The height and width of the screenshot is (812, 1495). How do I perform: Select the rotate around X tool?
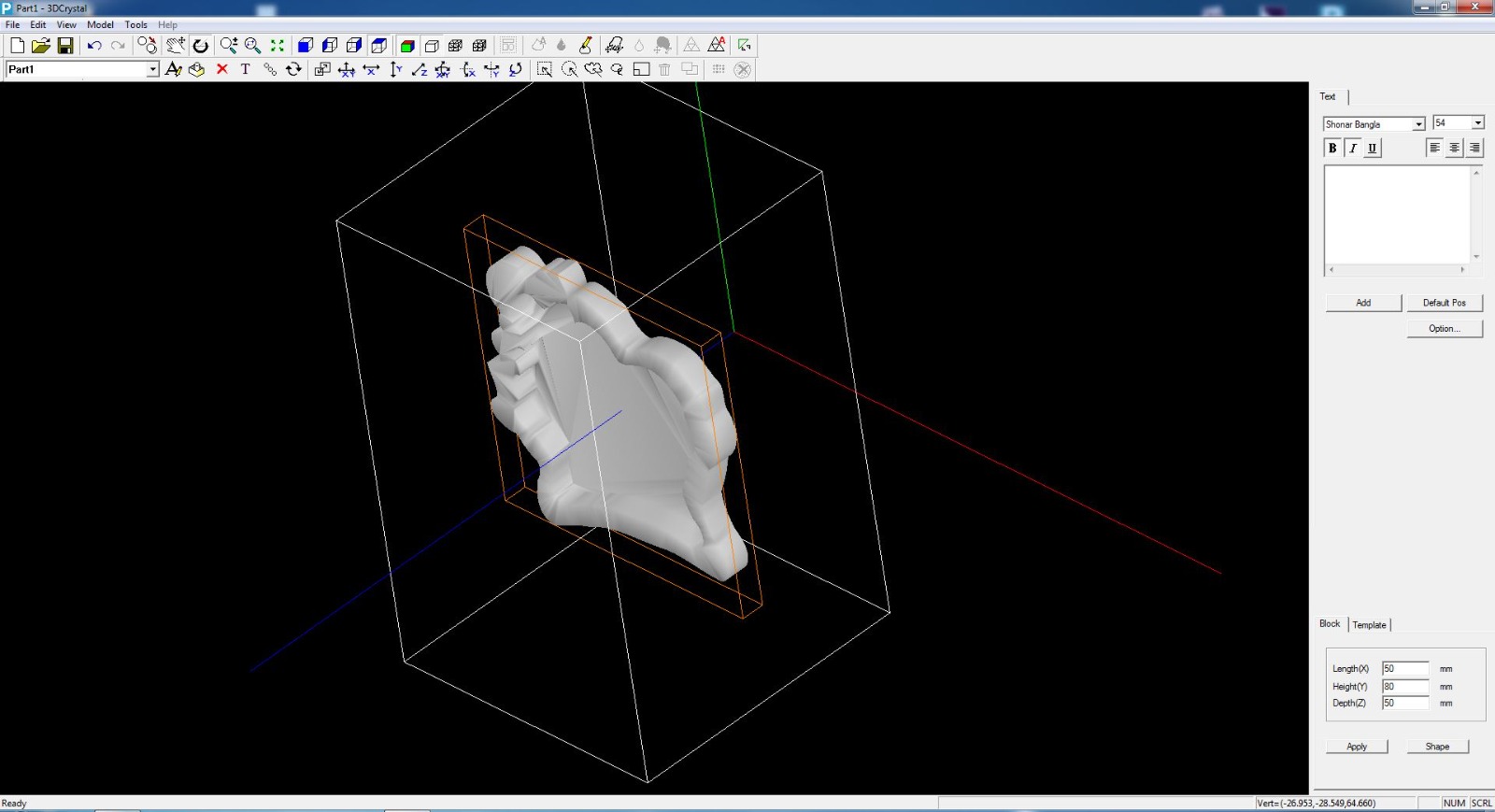coord(468,69)
